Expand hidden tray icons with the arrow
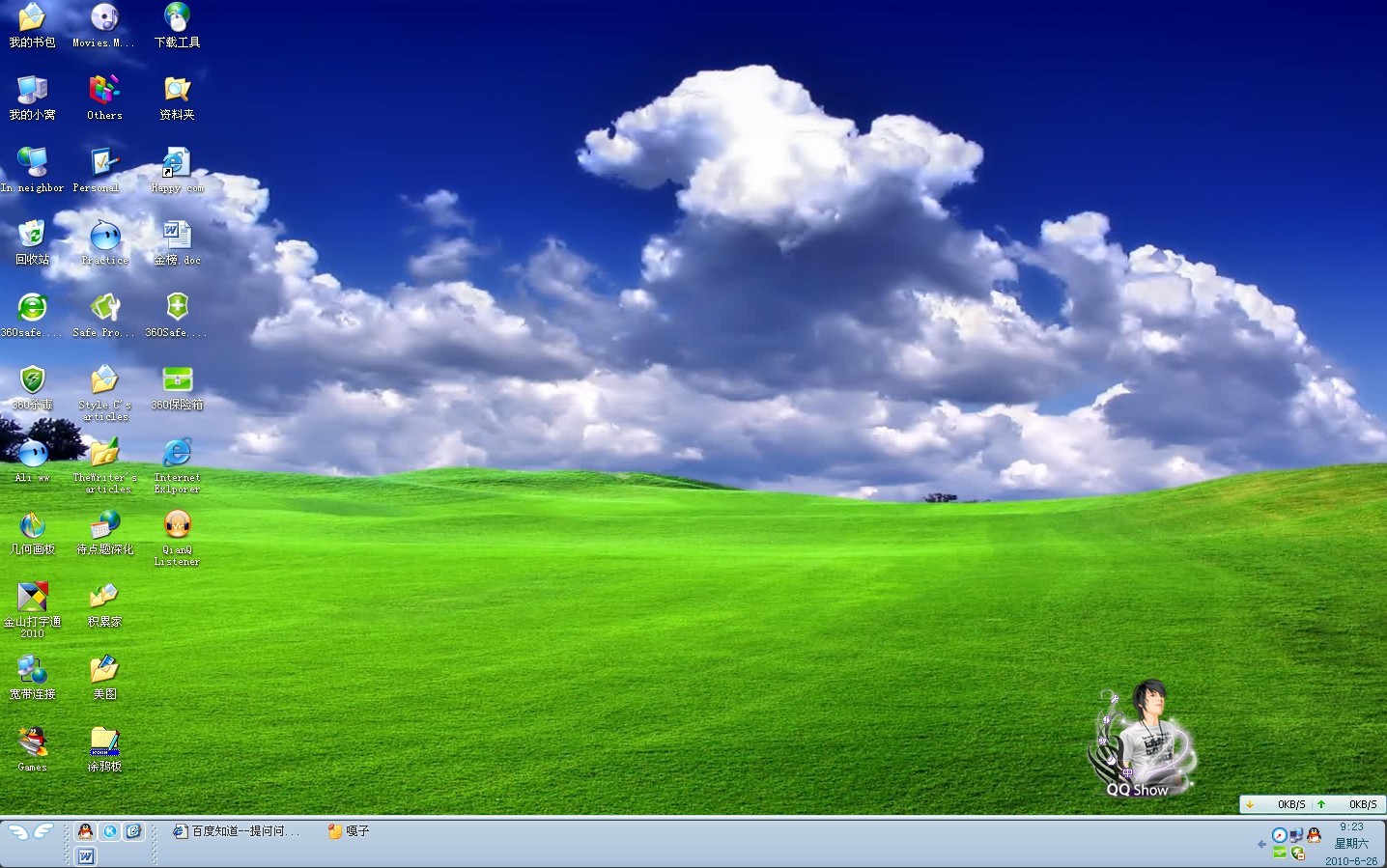Screen dimensions: 1387x868 point(1261,844)
